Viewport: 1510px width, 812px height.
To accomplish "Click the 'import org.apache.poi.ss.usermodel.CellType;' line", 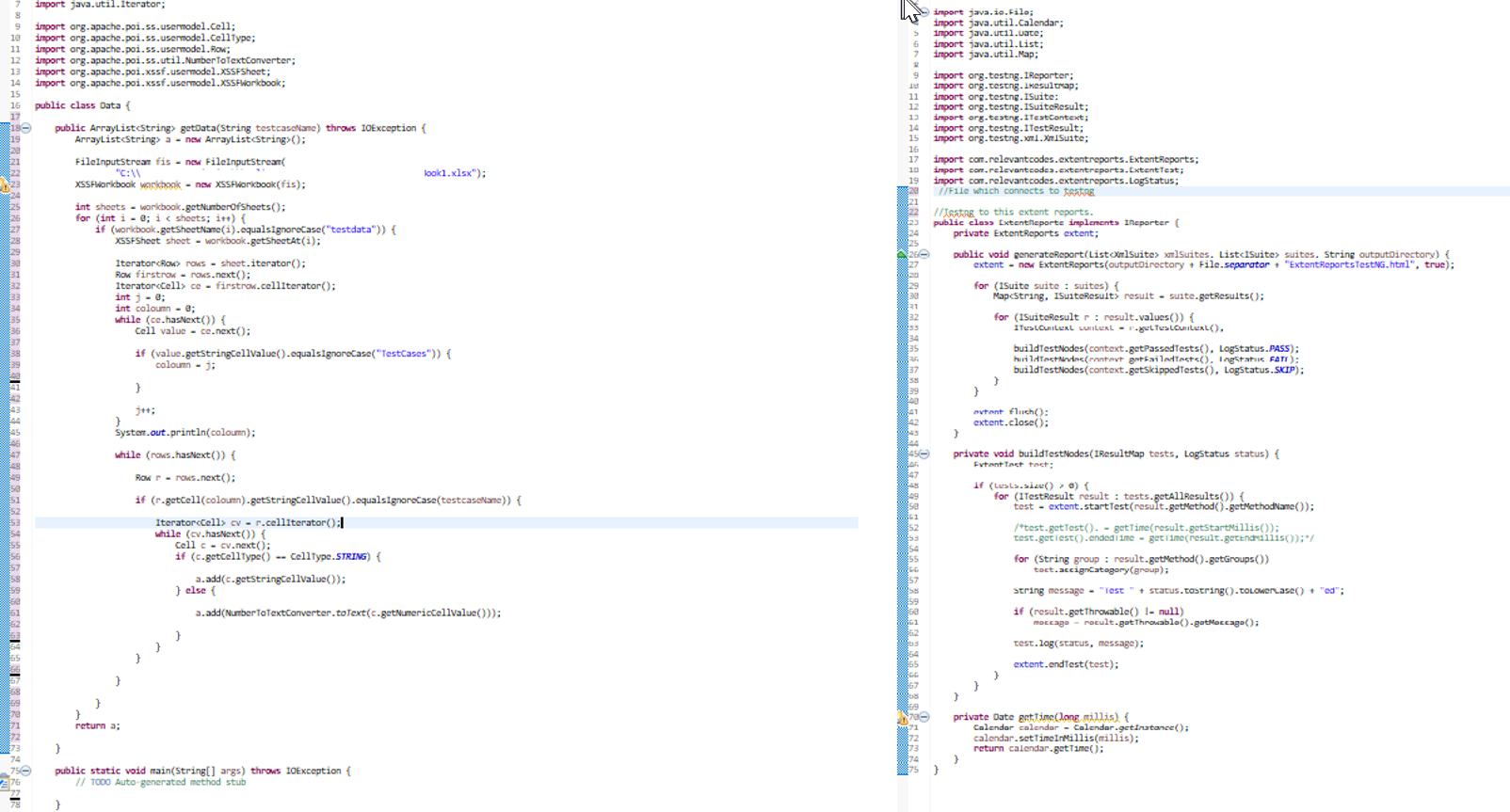I will click(145, 38).
